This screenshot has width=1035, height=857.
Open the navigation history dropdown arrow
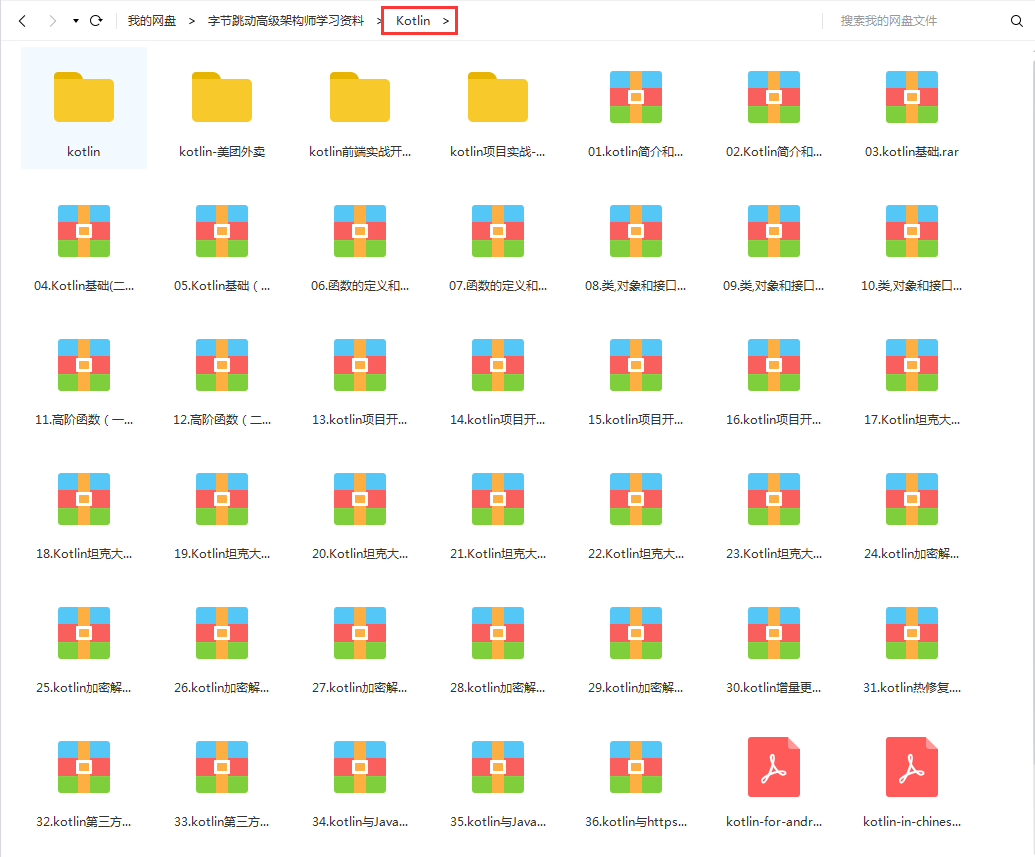(76, 21)
